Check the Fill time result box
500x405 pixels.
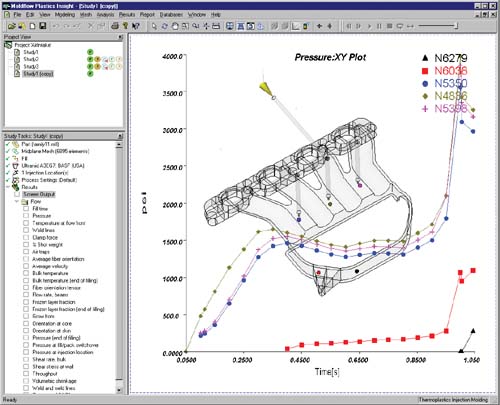pyautogui.click(x=26, y=209)
